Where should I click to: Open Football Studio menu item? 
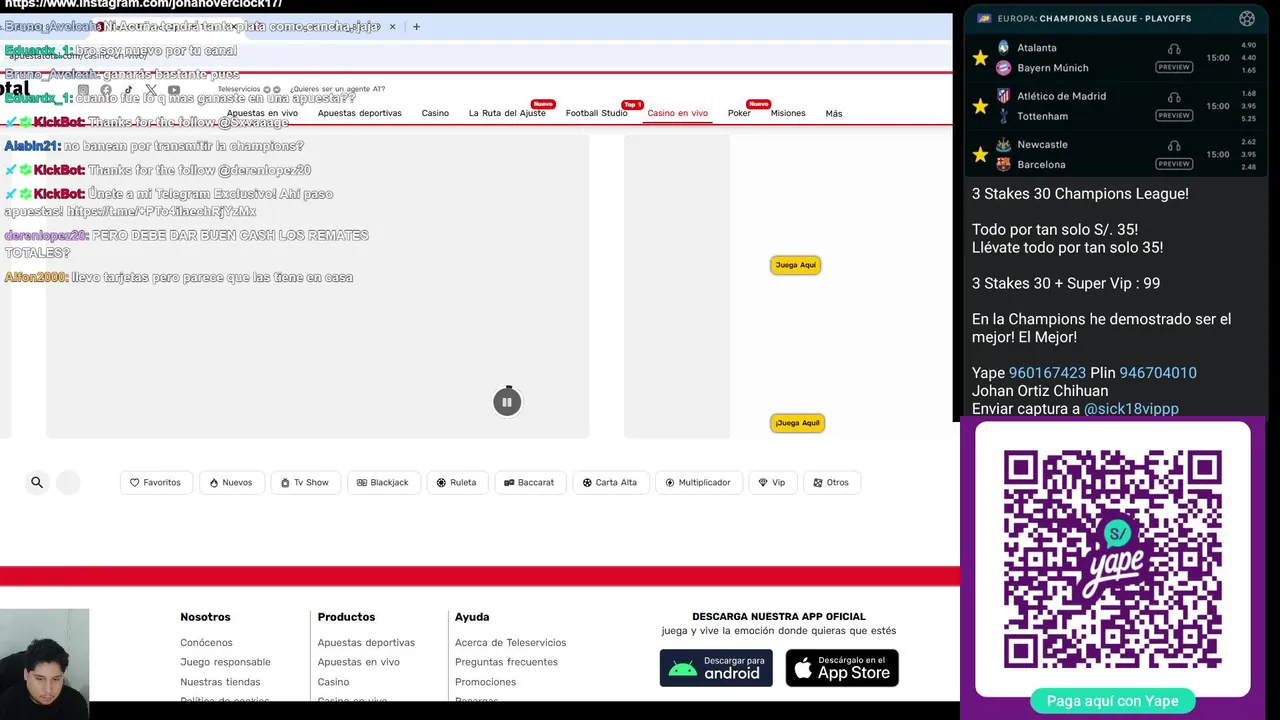point(597,113)
